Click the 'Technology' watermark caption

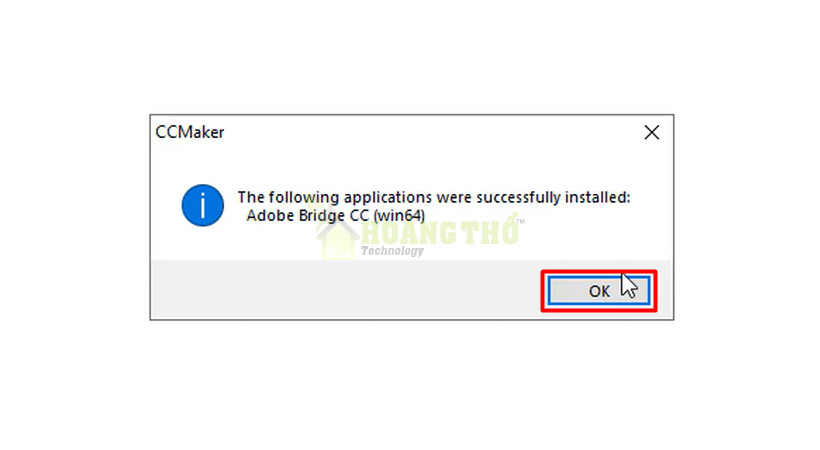click(392, 251)
